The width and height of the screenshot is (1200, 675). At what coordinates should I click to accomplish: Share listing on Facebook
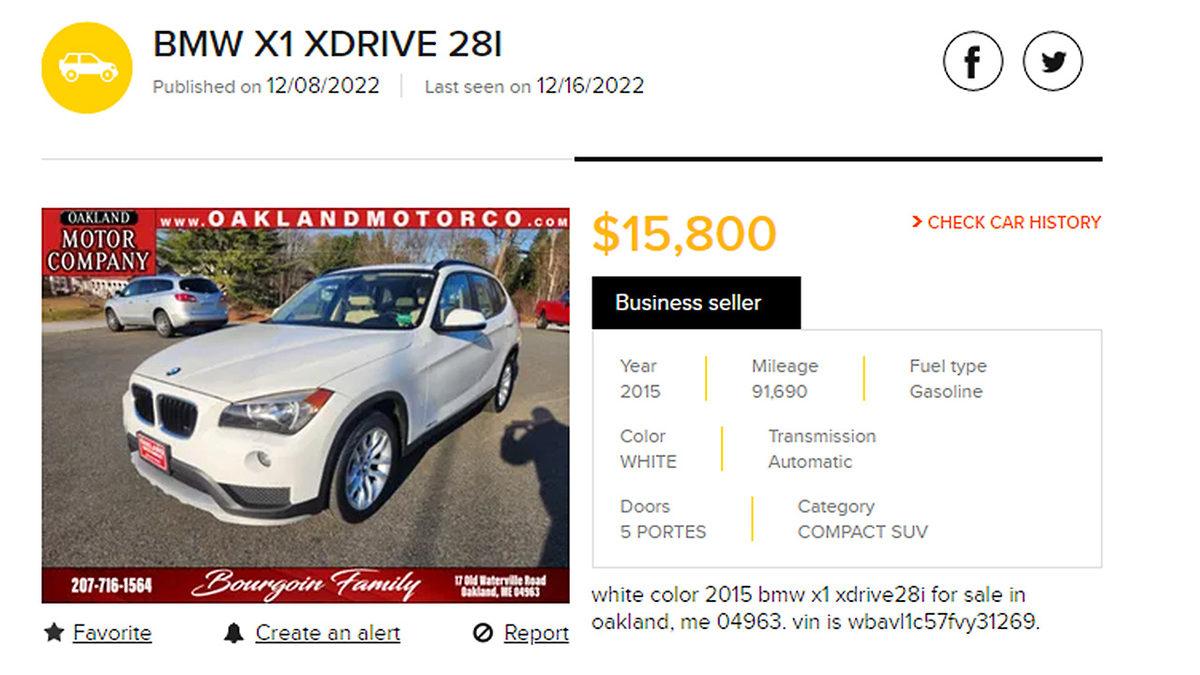pos(973,61)
